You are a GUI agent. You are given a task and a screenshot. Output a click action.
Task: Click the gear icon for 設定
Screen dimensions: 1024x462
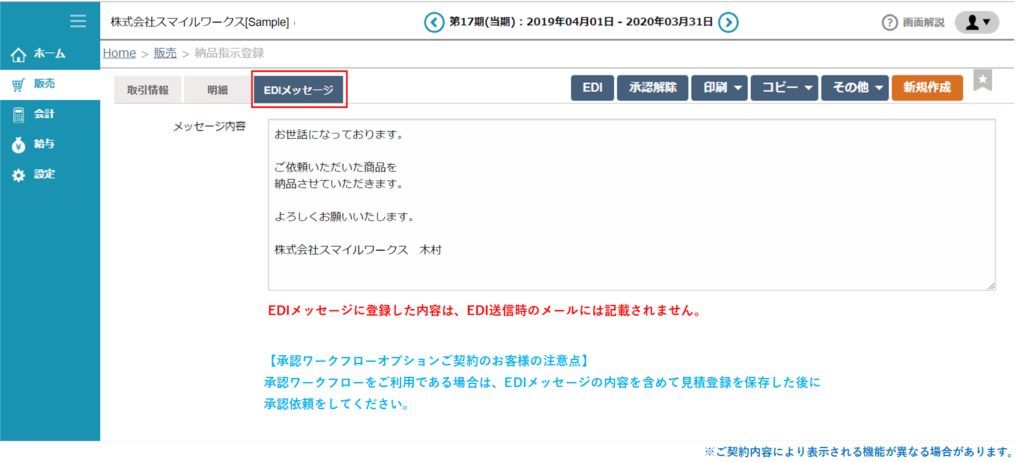(19, 175)
